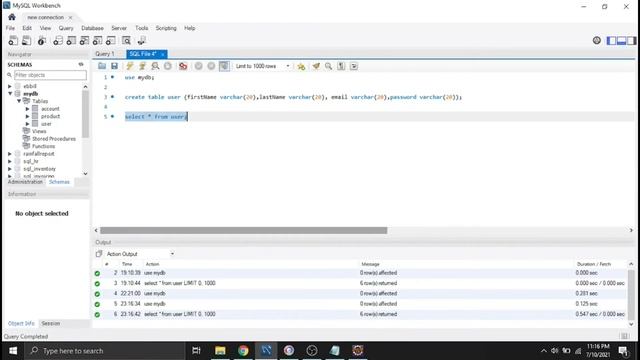Open Workbench preferences gear icon
The height and width of the screenshot is (360, 640).
pos(597,40)
